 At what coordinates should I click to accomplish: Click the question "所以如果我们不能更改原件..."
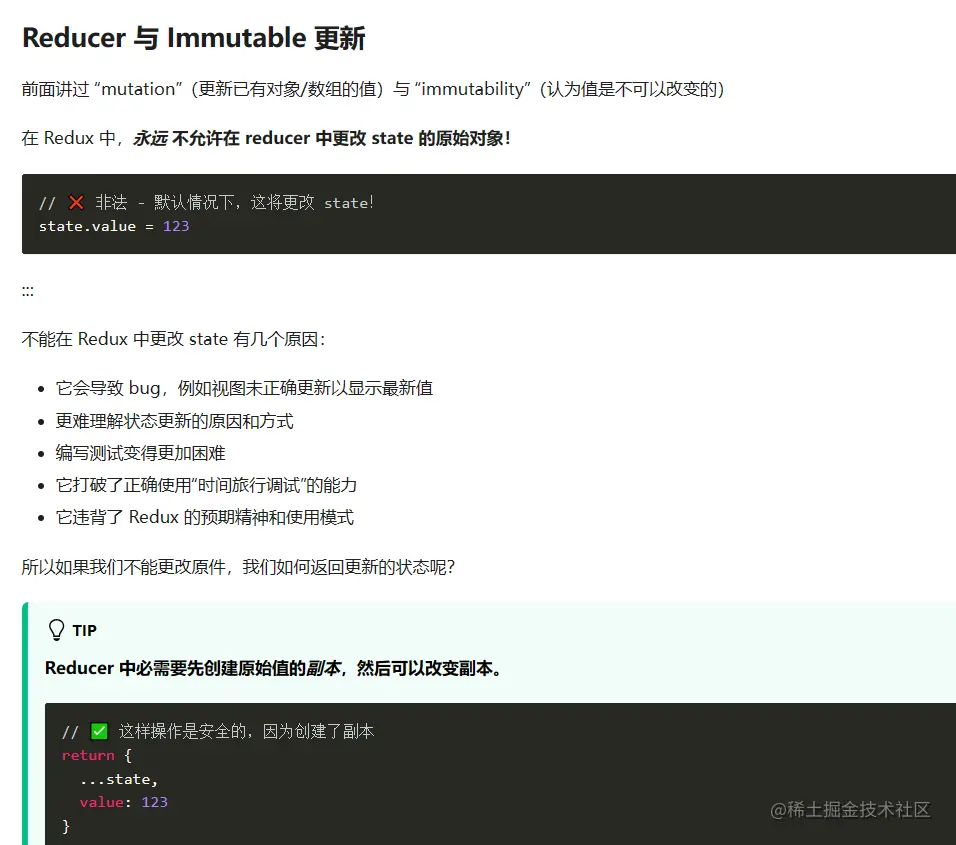click(x=238, y=567)
